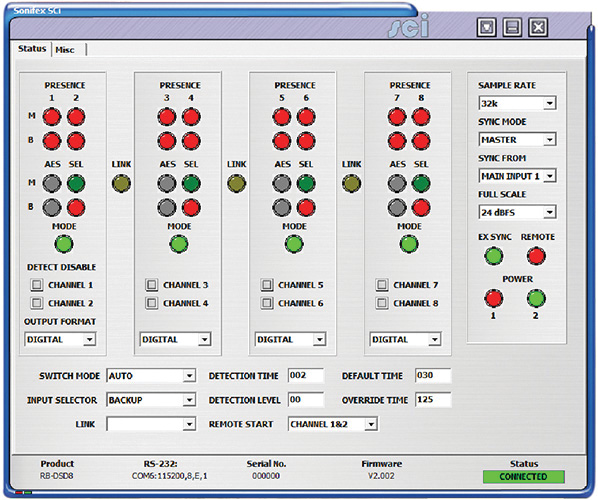Viewport: 598px width, 500px height.
Task: Click the Detection Time field showing 002
Action: coord(306,375)
